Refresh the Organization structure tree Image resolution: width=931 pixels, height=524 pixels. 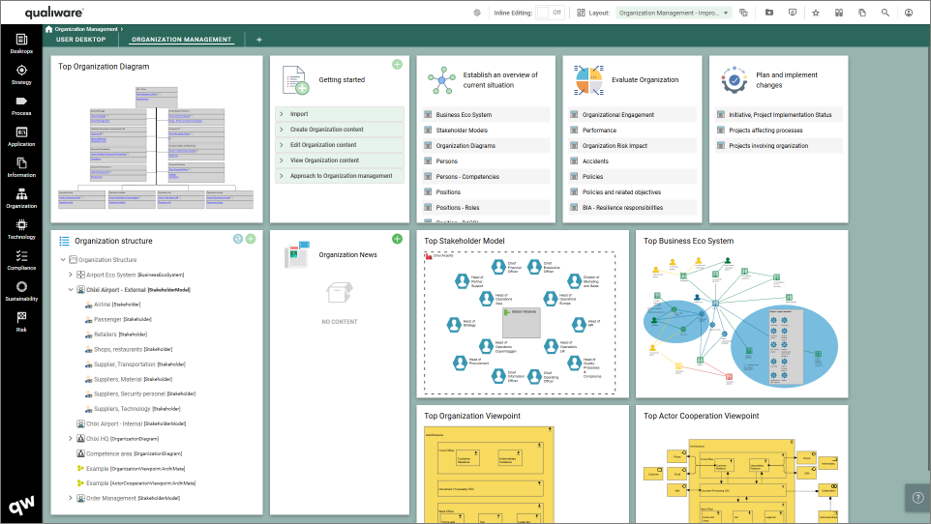pos(238,239)
